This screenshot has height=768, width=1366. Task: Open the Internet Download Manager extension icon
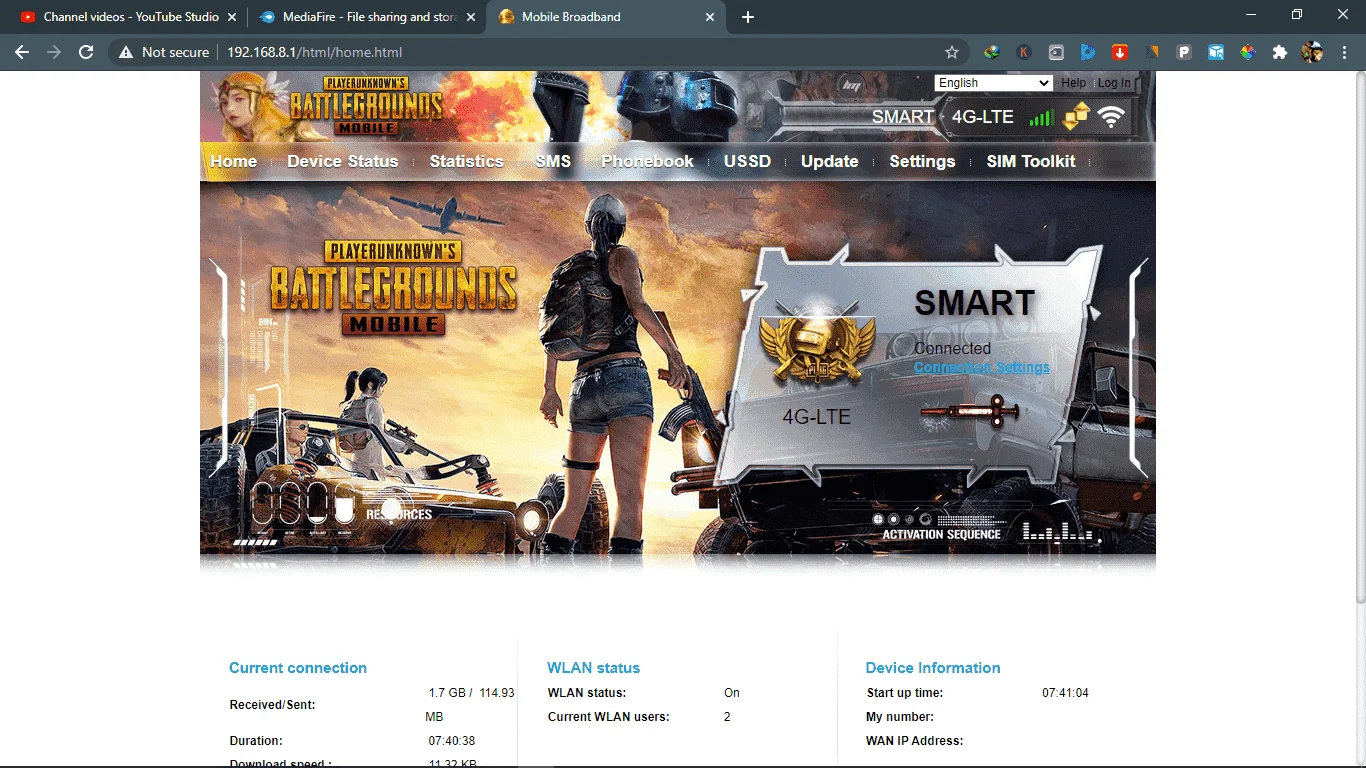click(992, 52)
